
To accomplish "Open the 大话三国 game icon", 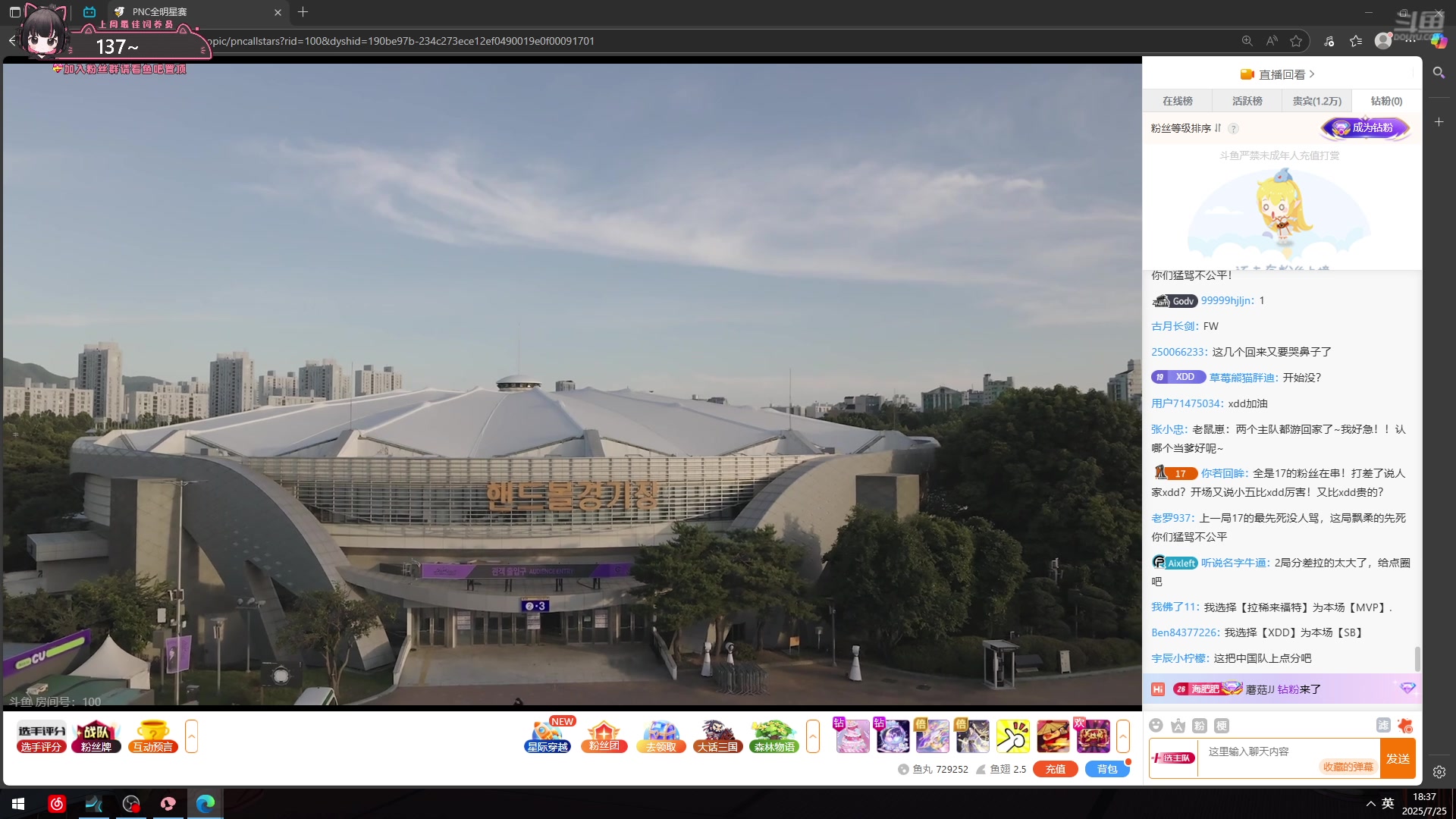I will tap(717, 736).
